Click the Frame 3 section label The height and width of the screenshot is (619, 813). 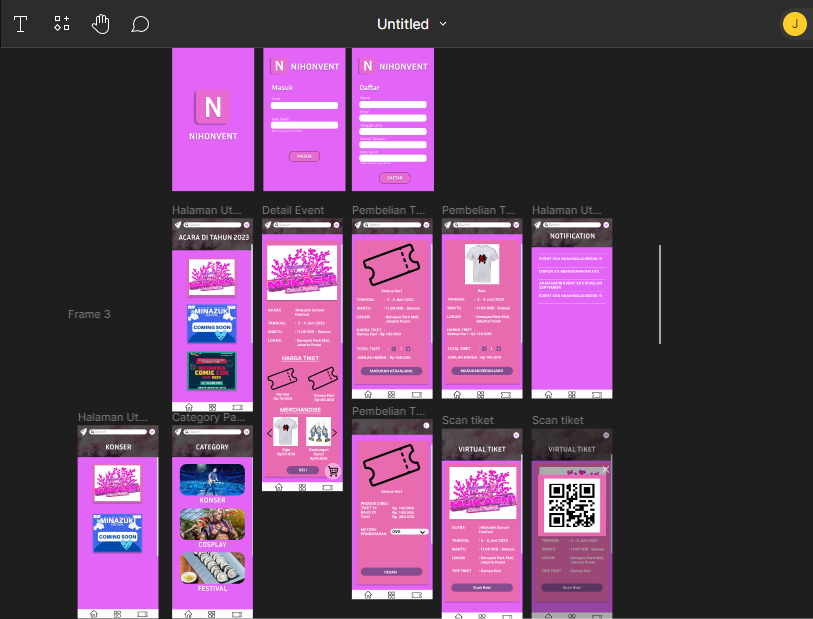point(89,314)
